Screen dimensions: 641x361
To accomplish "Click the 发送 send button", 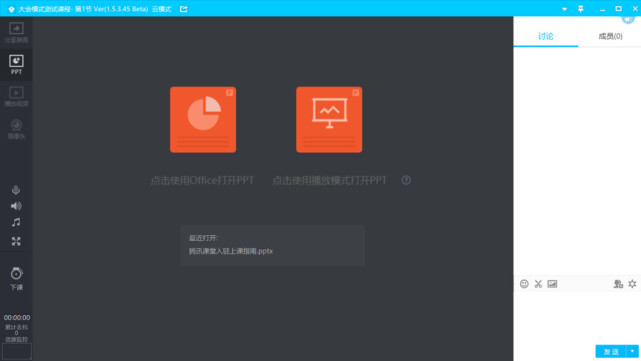I will pyautogui.click(x=611, y=351).
